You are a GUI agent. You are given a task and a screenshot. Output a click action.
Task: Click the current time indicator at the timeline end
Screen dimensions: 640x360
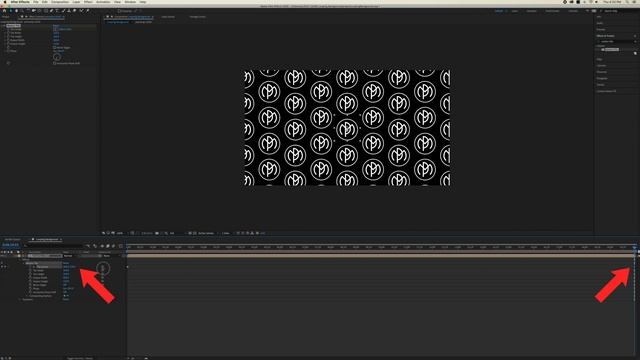click(634, 247)
